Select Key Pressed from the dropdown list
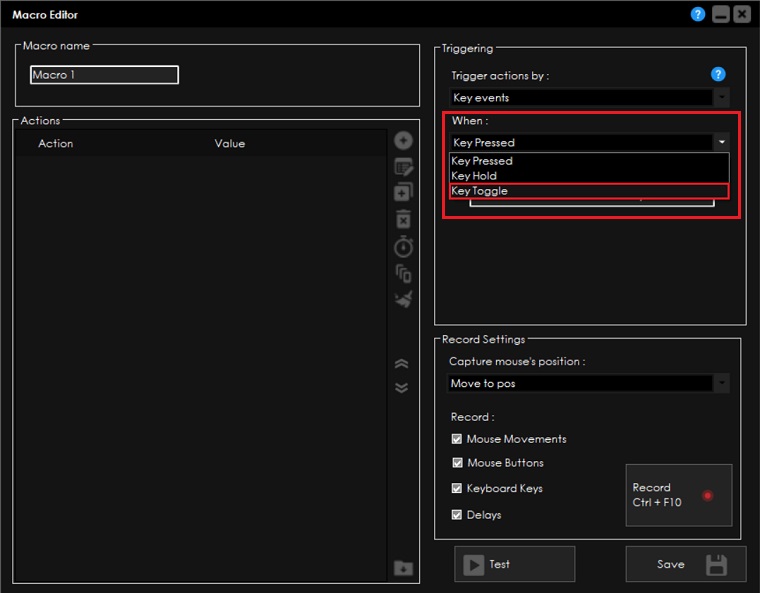 point(589,160)
